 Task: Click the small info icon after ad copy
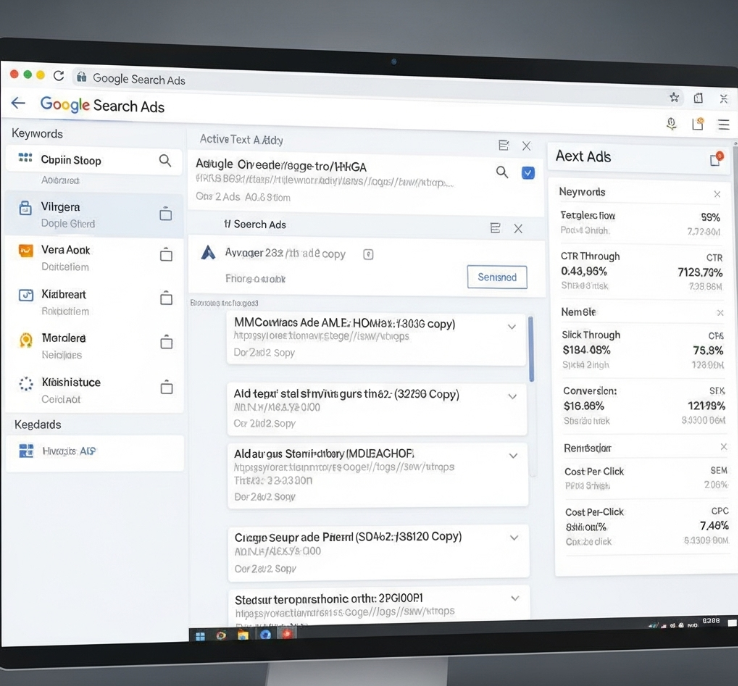click(x=368, y=255)
